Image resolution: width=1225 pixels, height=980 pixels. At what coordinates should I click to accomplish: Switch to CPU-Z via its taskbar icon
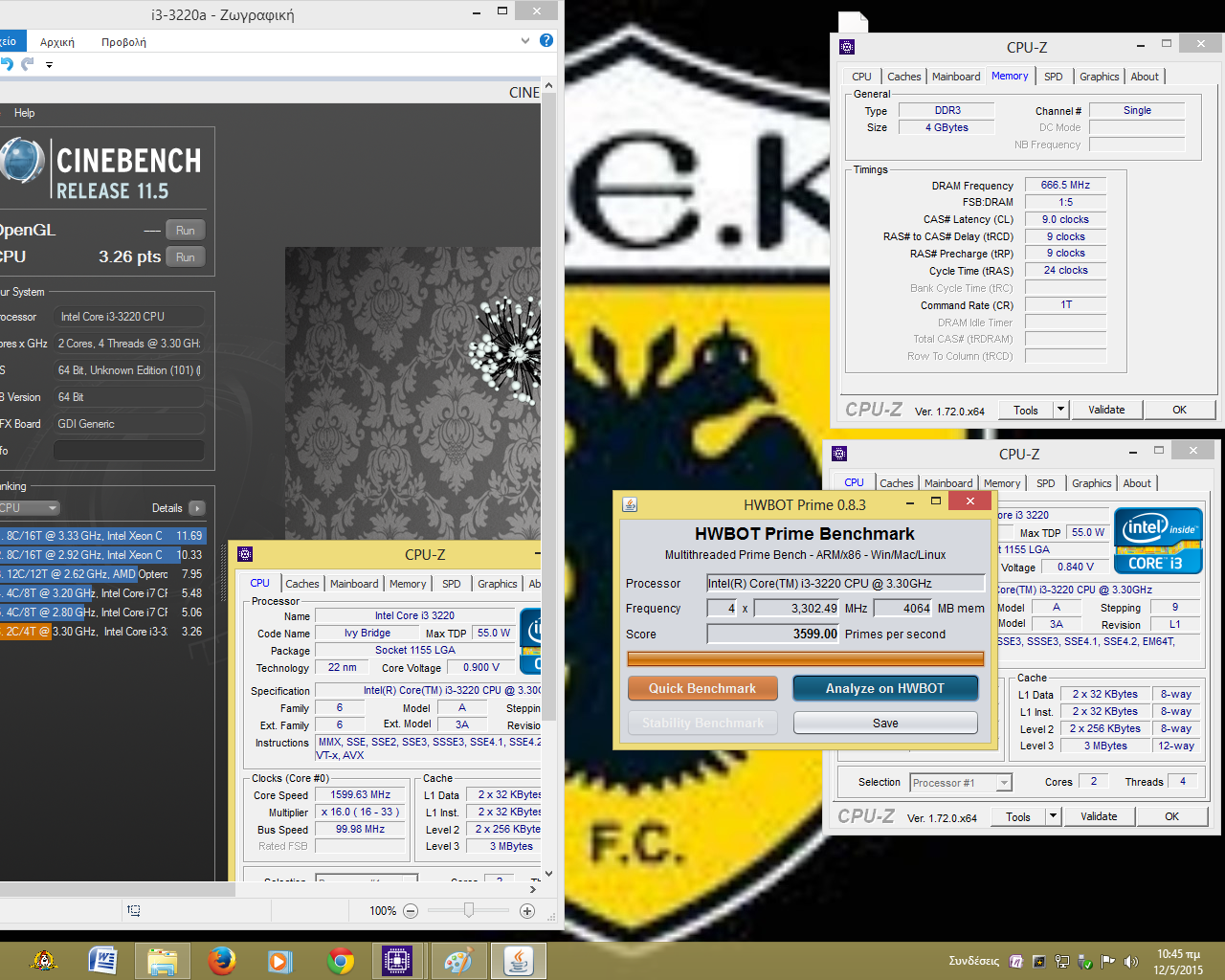[x=397, y=960]
